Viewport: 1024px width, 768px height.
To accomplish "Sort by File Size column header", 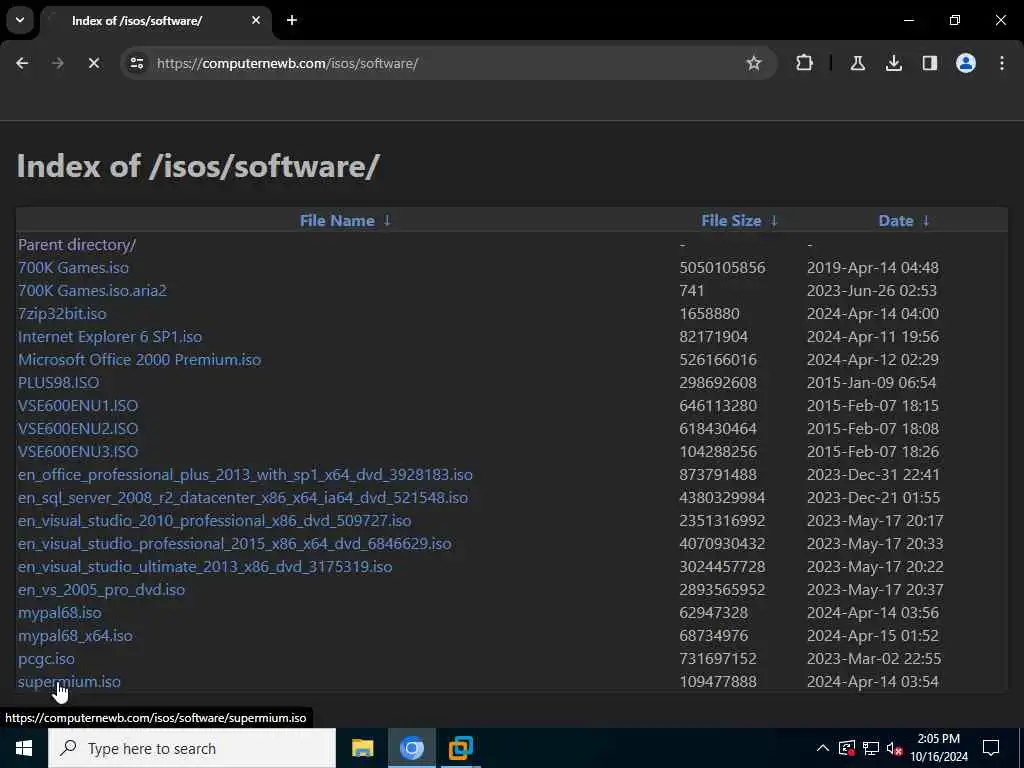I will [731, 221].
